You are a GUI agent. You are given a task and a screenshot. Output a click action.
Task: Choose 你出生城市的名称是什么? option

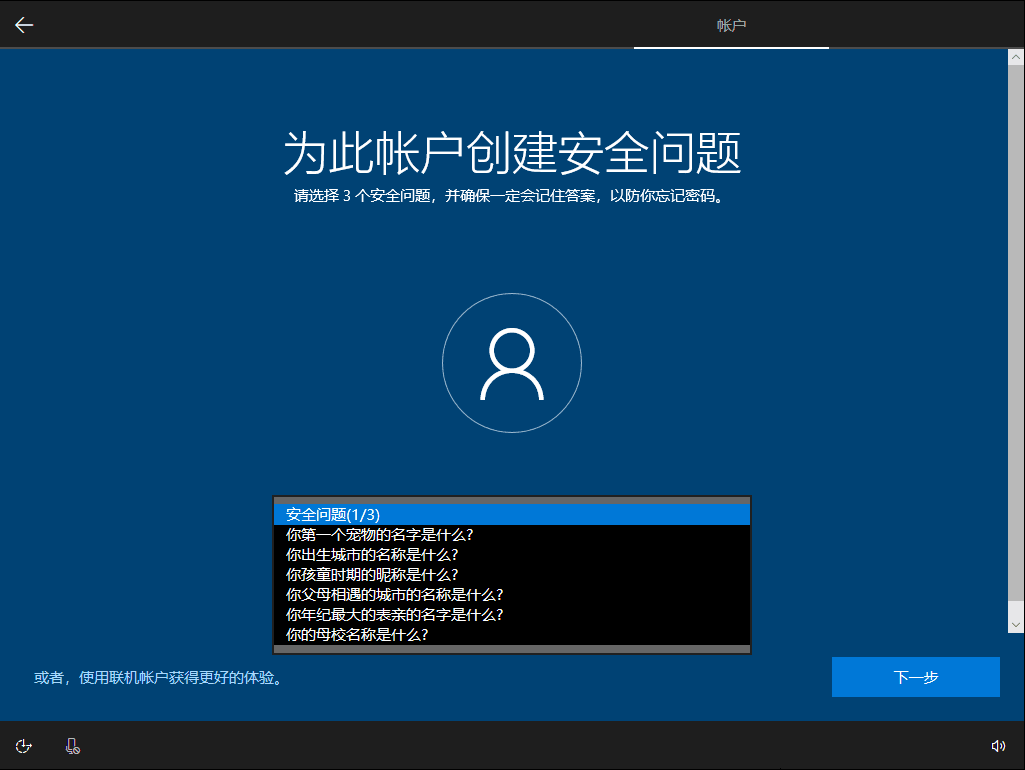pyautogui.click(x=511, y=554)
